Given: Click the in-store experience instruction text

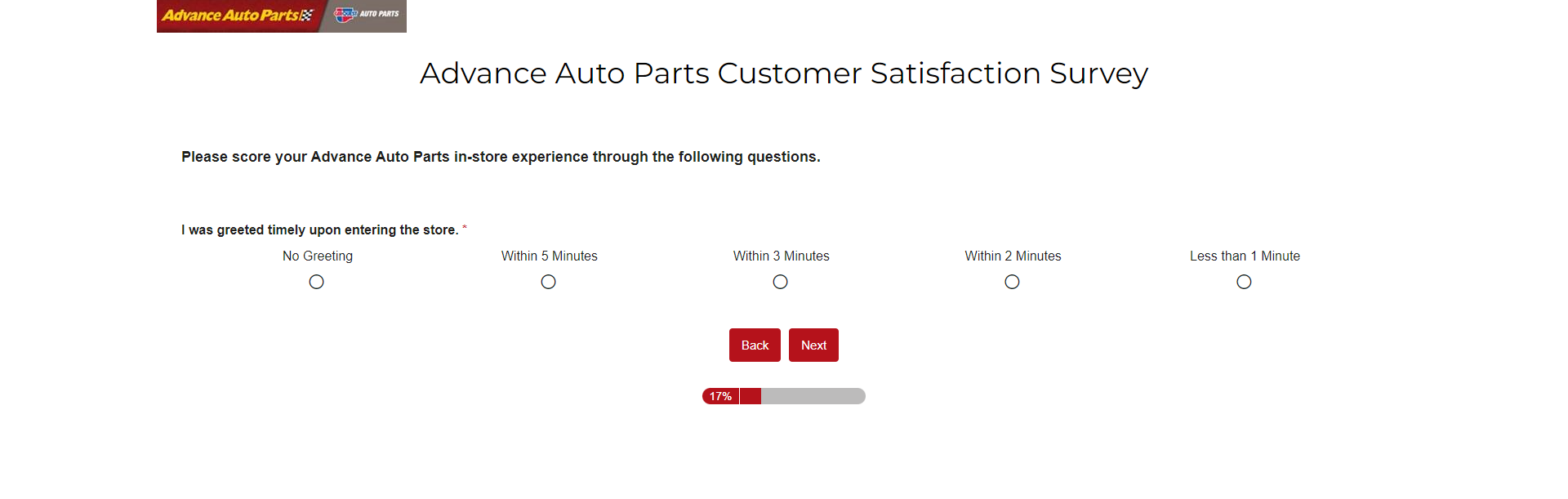Looking at the screenshot, I should [501, 157].
